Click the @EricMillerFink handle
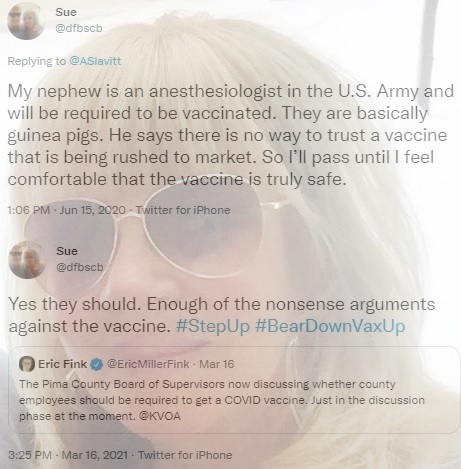This screenshot has height=469, width=461. pyautogui.click(x=148, y=364)
